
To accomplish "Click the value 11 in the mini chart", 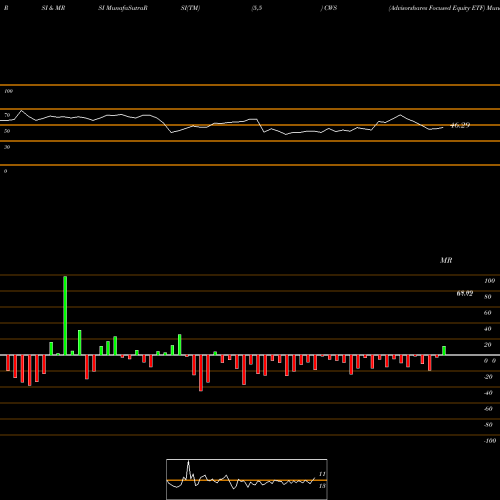I will click(x=322, y=474).
